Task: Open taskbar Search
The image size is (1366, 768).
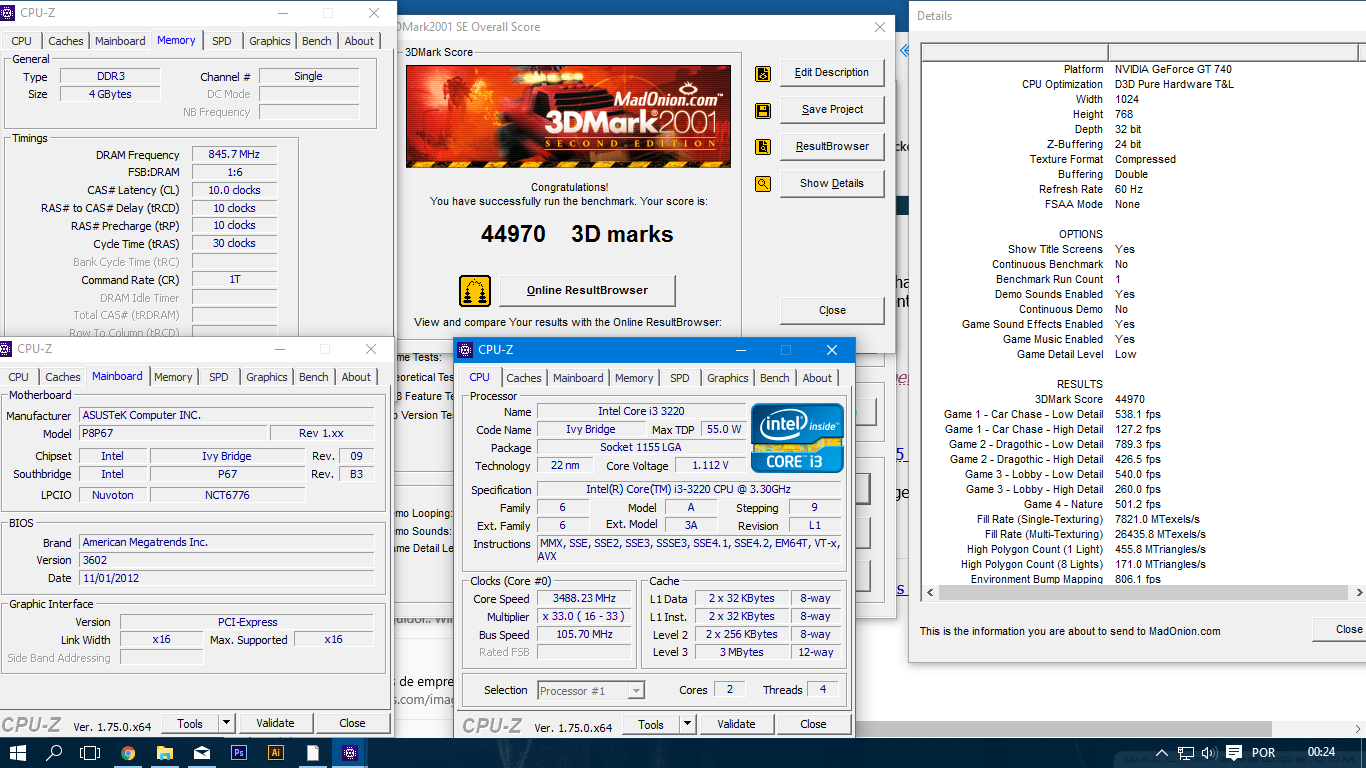Action: point(55,753)
